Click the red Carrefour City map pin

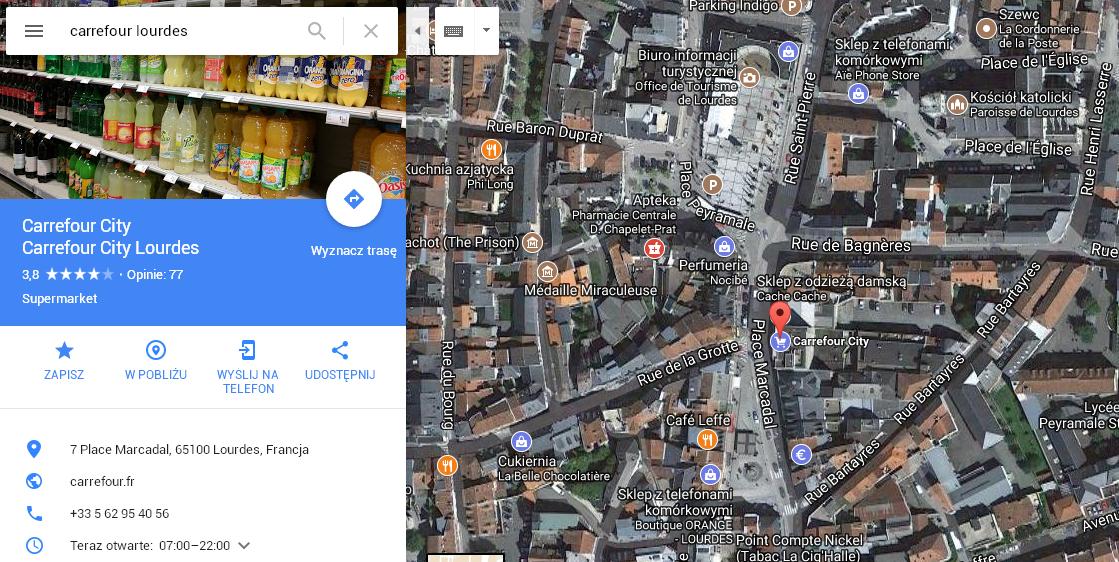[780, 316]
